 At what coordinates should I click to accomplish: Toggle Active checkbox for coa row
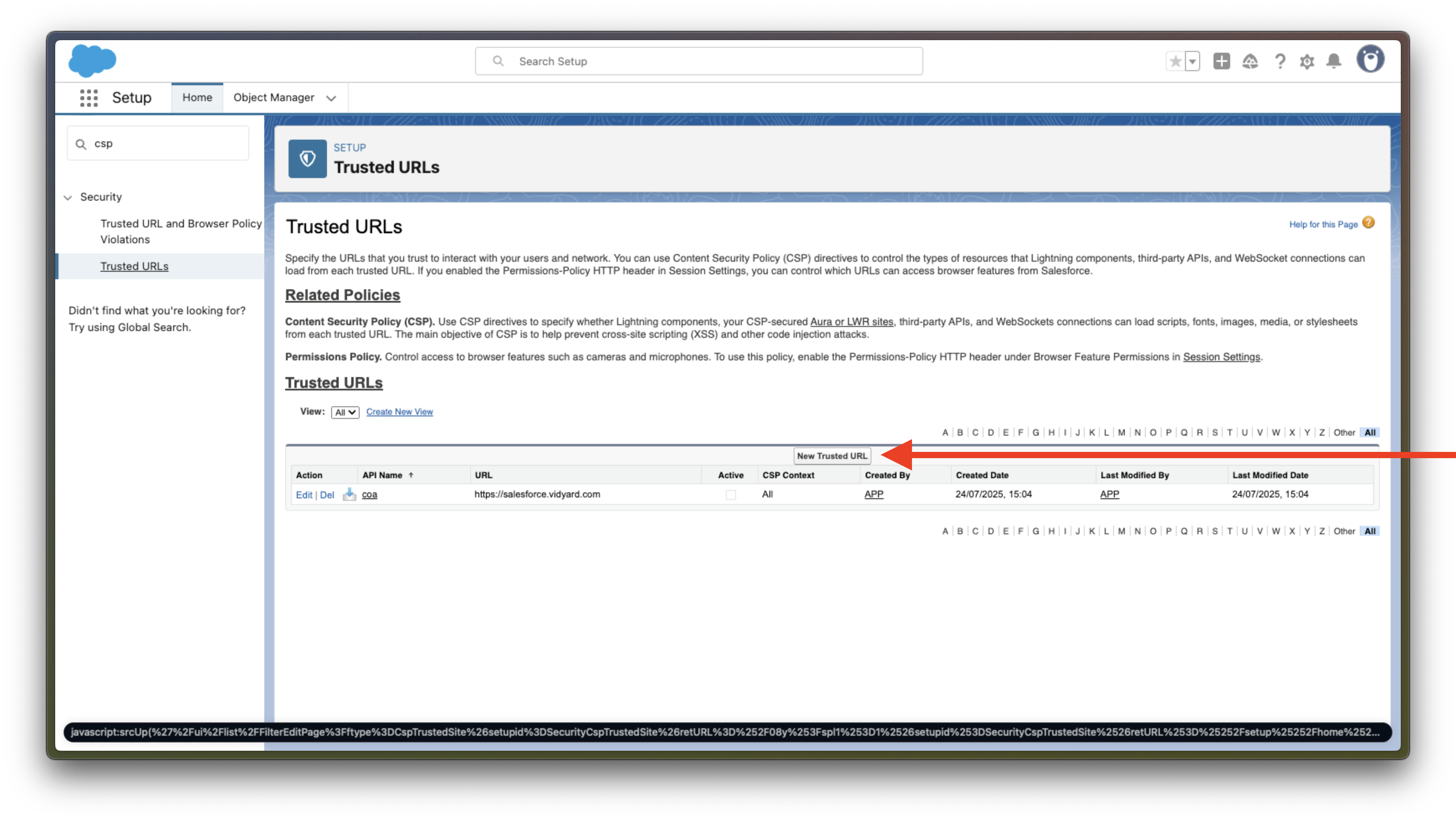coord(731,495)
